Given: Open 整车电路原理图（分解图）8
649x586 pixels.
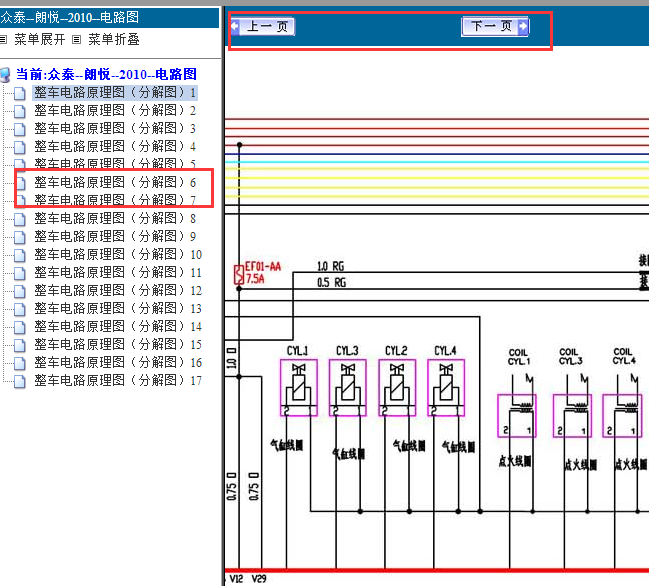Looking at the screenshot, I should 115,219.
